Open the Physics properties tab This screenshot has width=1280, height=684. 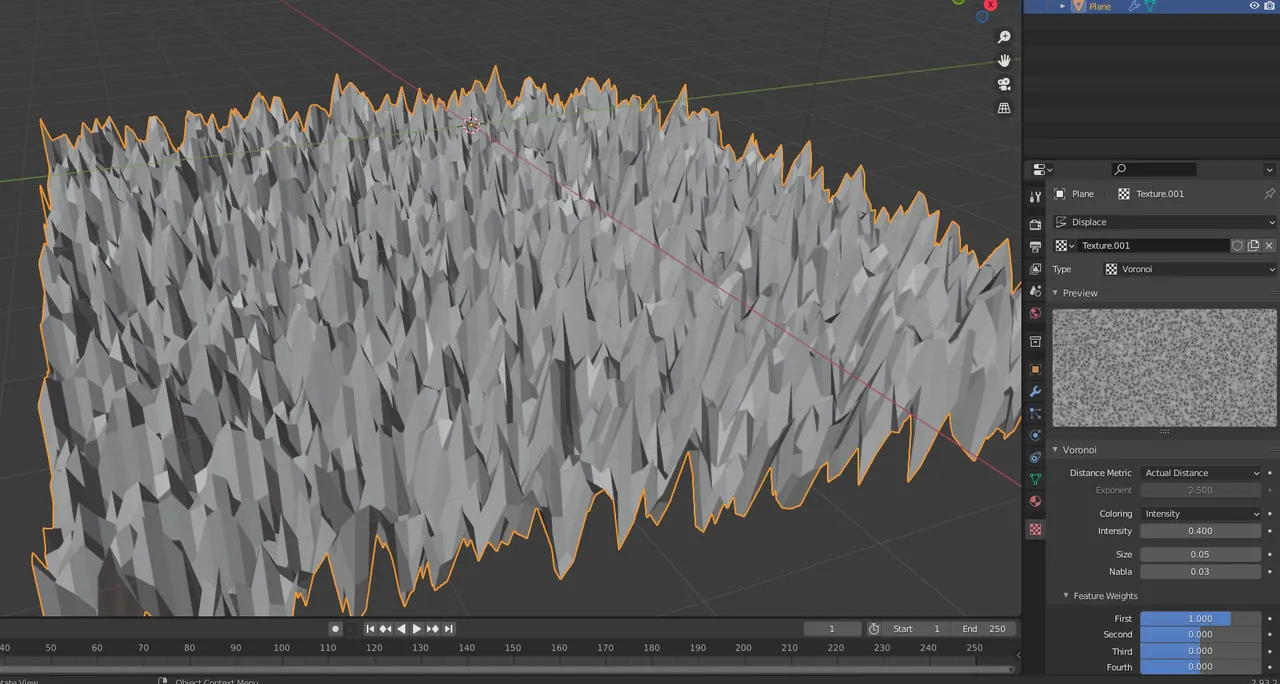coord(1035,436)
